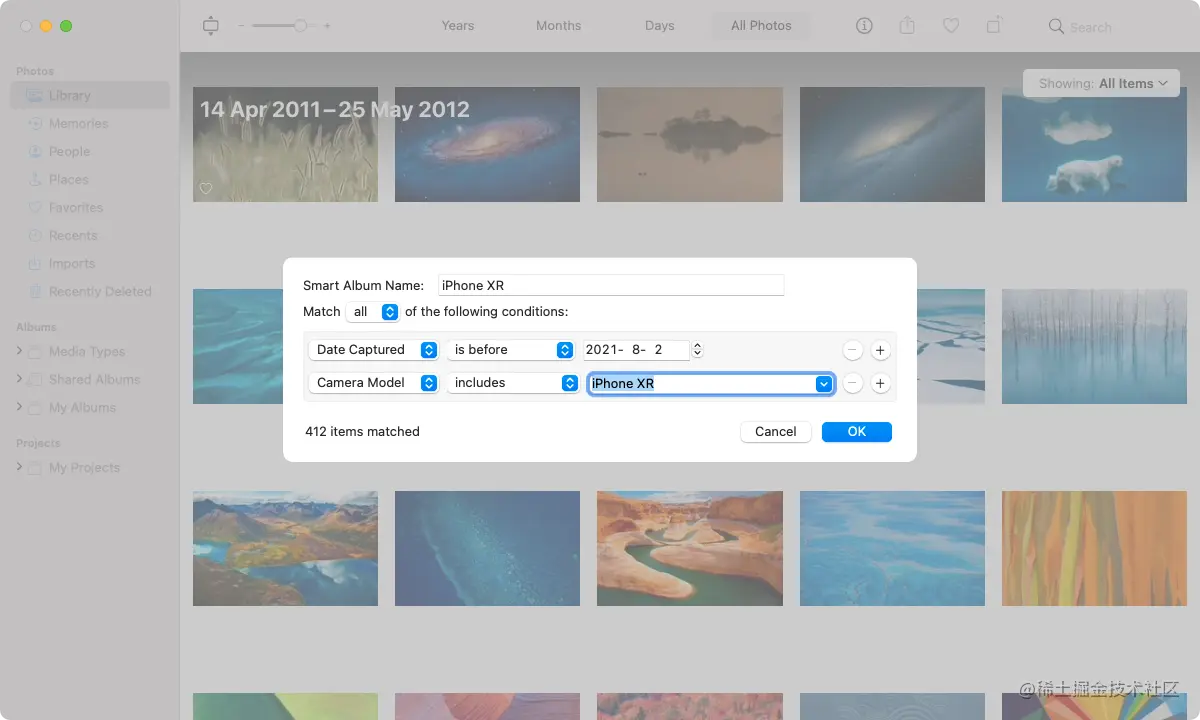Viewport: 1200px width, 720px height.
Task: Open the includes operator dropdown
Action: [x=513, y=383]
